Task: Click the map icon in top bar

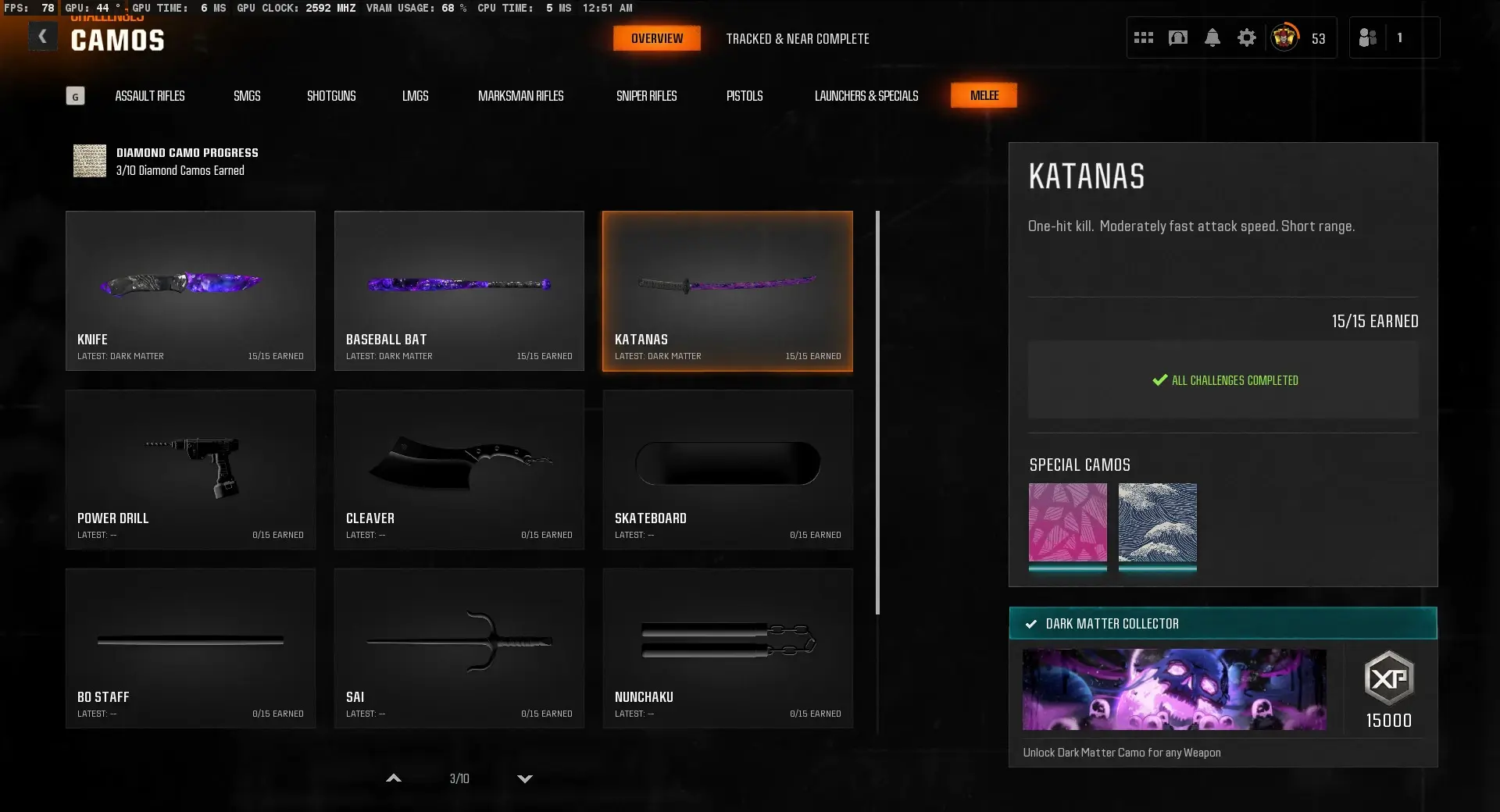Action: click(x=1177, y=37)
